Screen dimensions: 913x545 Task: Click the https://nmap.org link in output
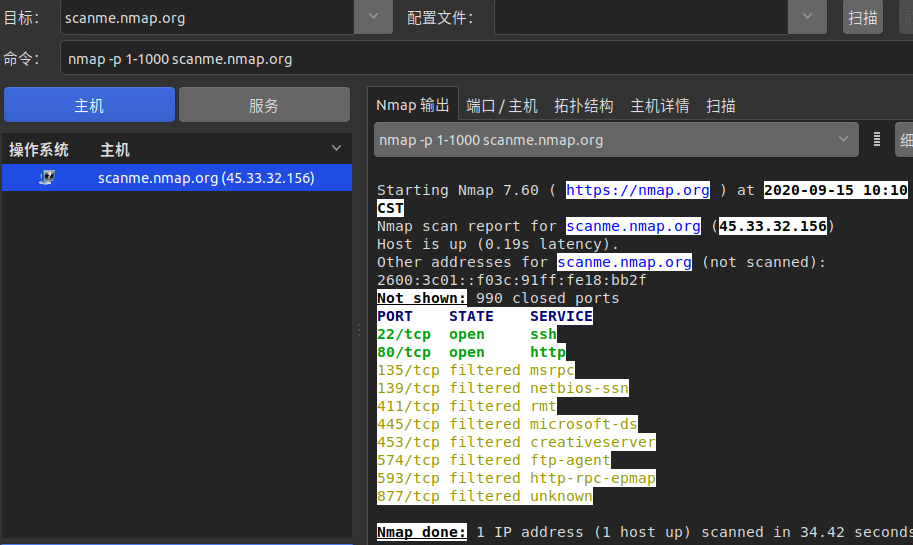click(638, 190)
